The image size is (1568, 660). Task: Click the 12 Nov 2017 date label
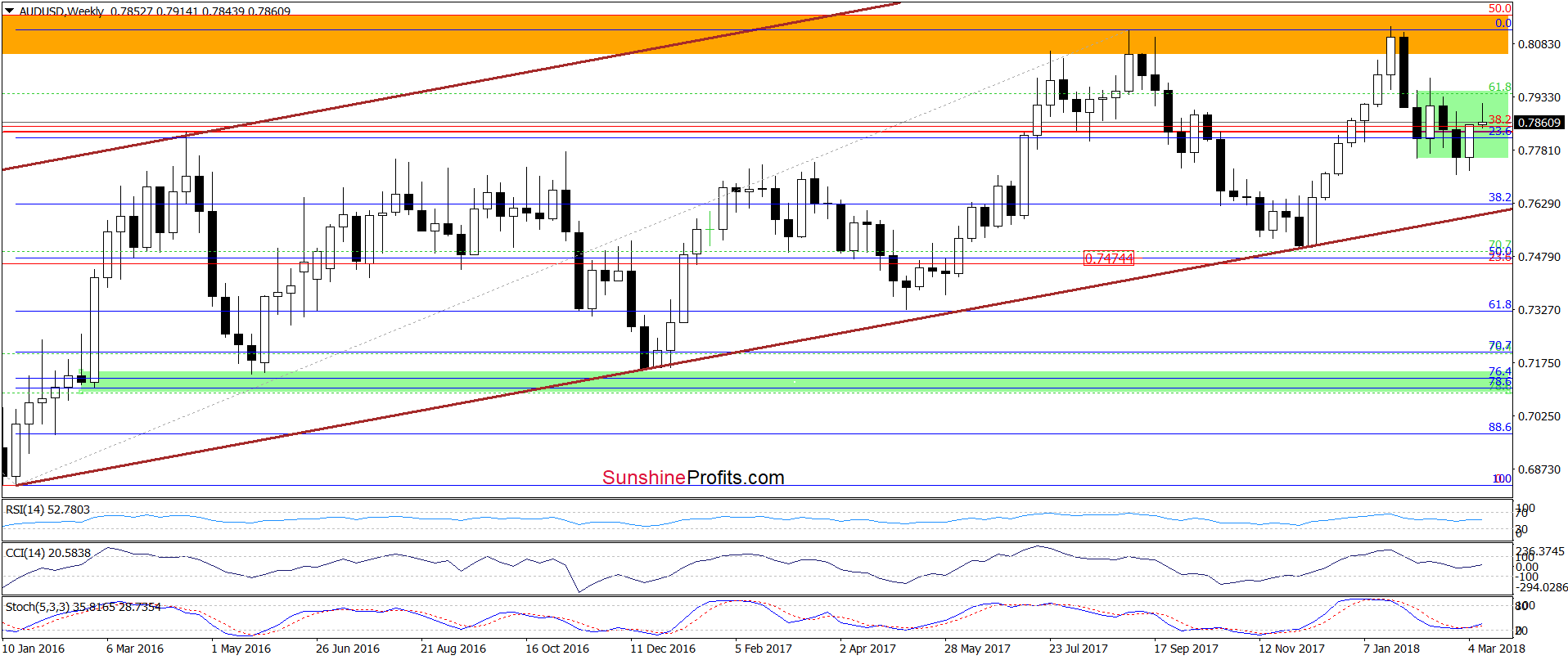coord(1291,649)
